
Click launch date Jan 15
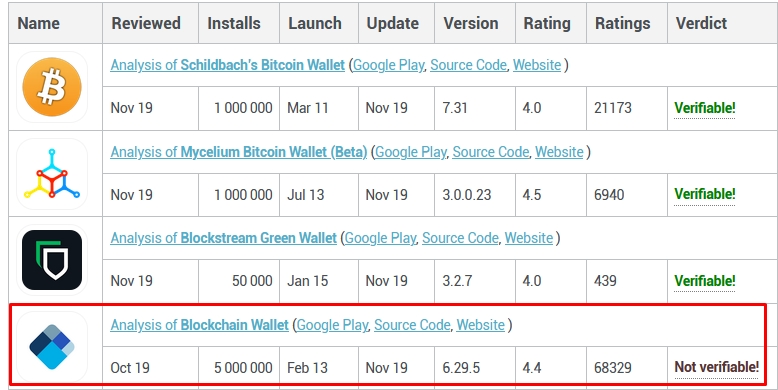[308, 281]
